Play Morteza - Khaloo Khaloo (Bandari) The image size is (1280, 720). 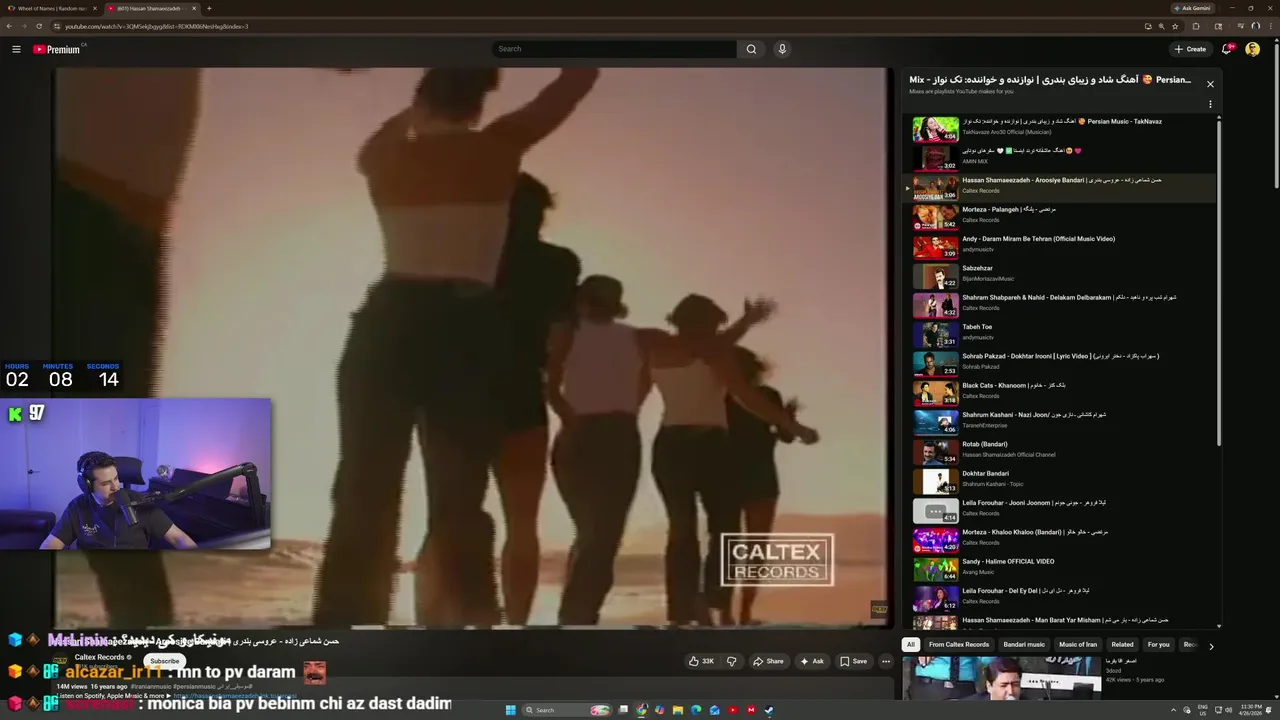[x=1060, y=539]
